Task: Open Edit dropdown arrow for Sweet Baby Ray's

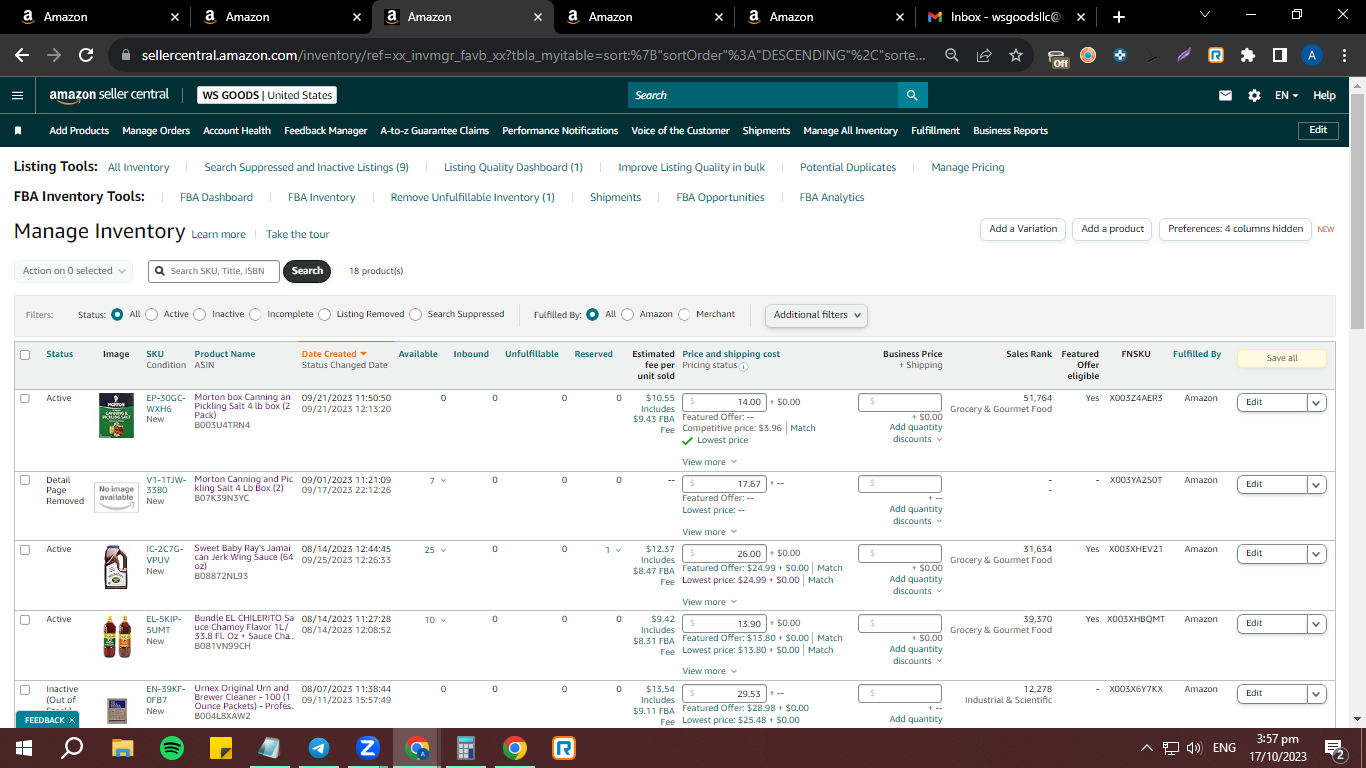Action: [1317, 553]
